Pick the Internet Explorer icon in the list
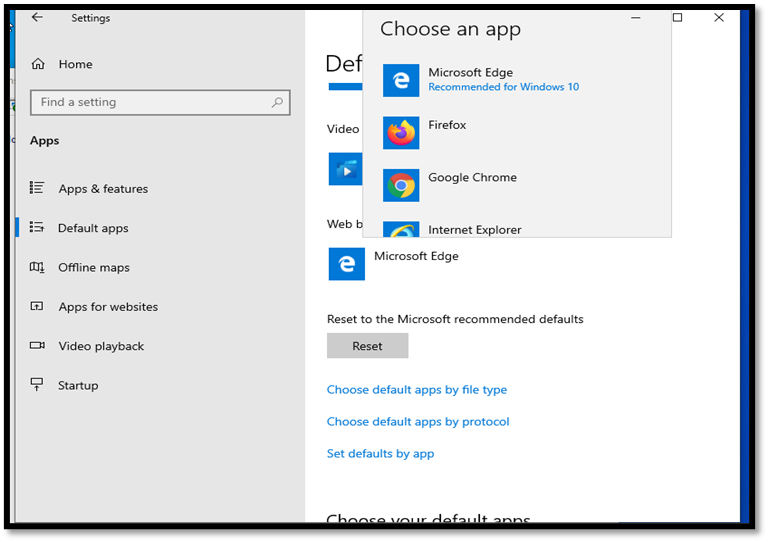Image resolution: width=768 pixels, height=542 pixels. (x=401, y=229)
